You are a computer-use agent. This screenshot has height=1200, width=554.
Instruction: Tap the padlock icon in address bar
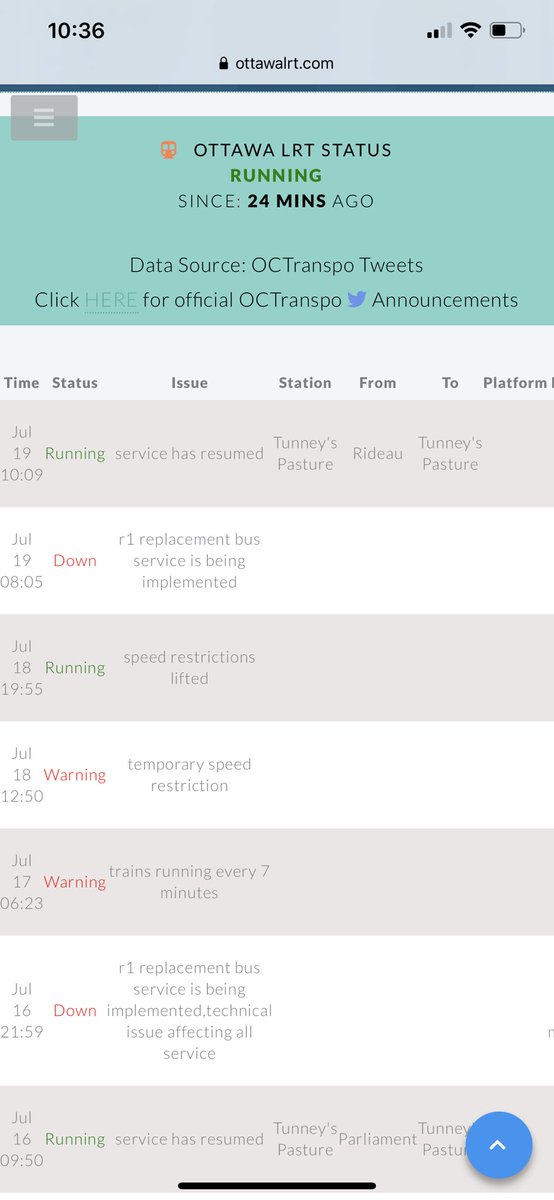pos(223,63)
